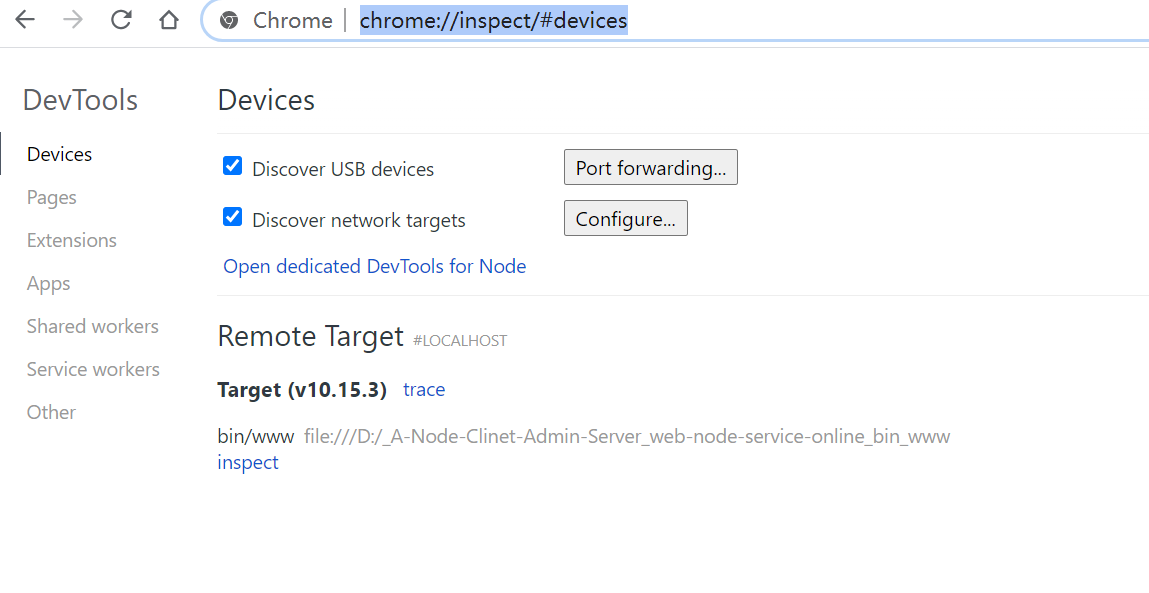This screenshot has width=1149, height=593.
Task: Select the Other section in sidebar
Action: pos(51,412)
